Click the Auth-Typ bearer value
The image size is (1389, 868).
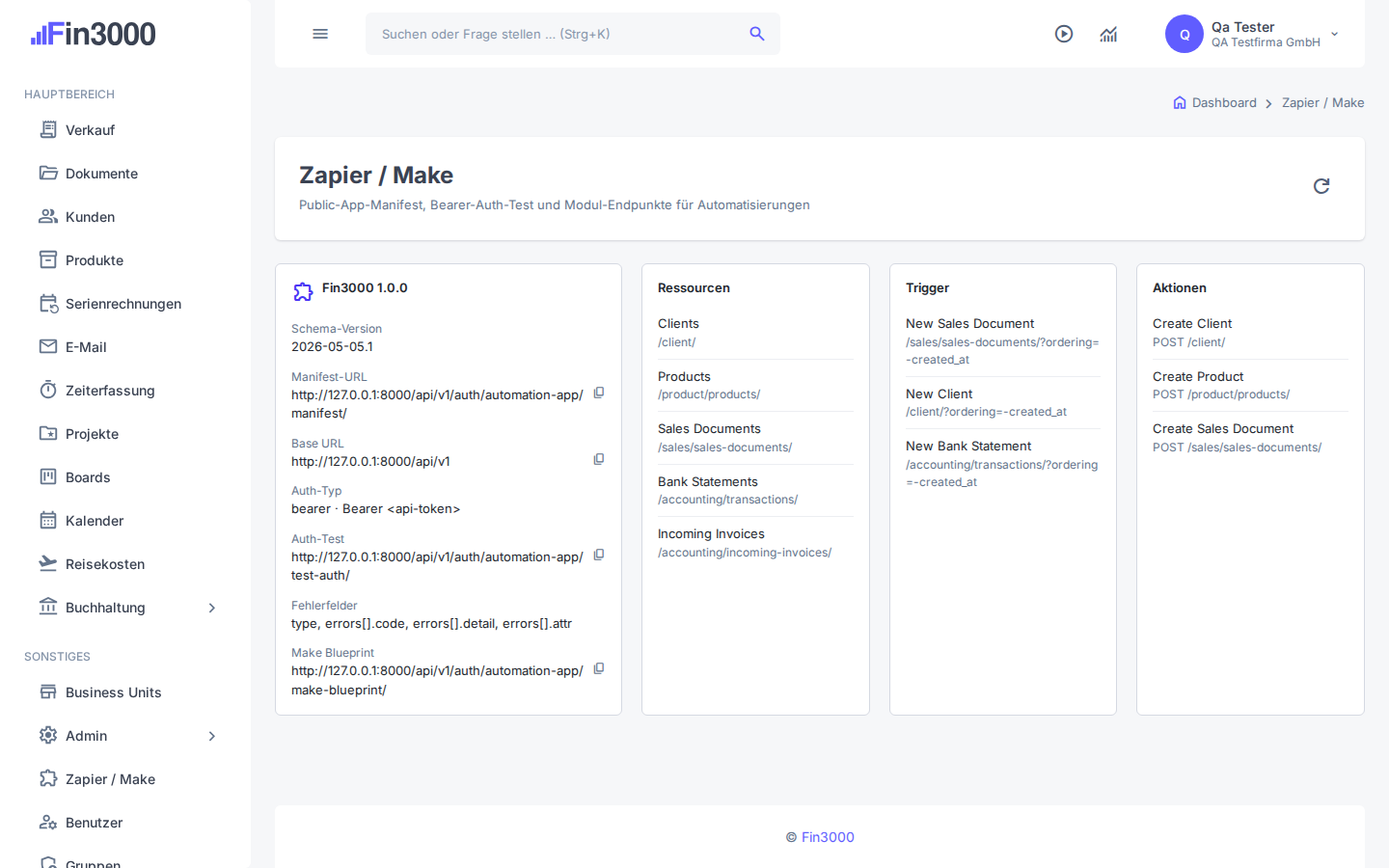[x=376, y=508]
